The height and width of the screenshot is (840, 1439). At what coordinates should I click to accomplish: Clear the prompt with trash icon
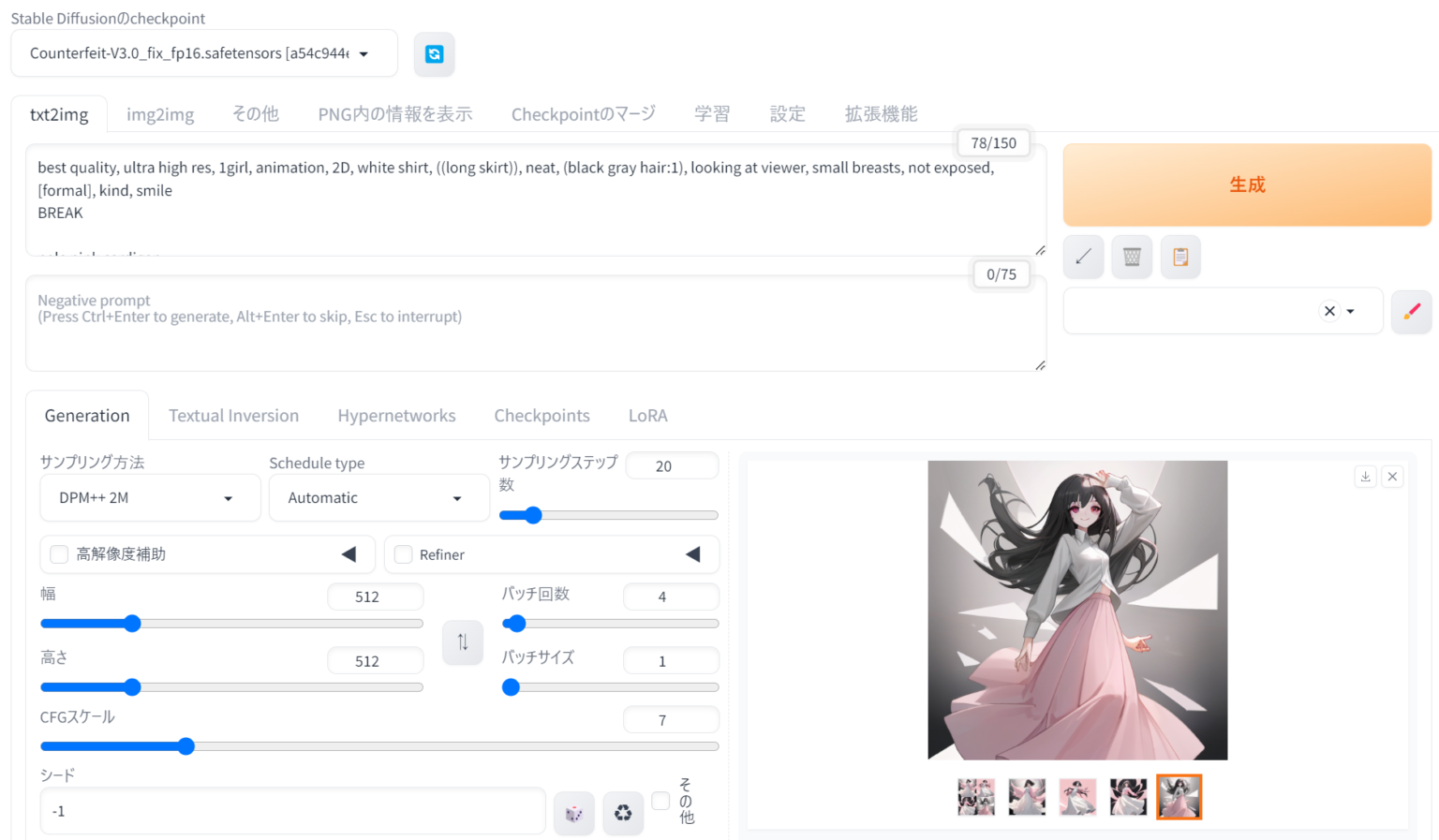pos(1132,257)
